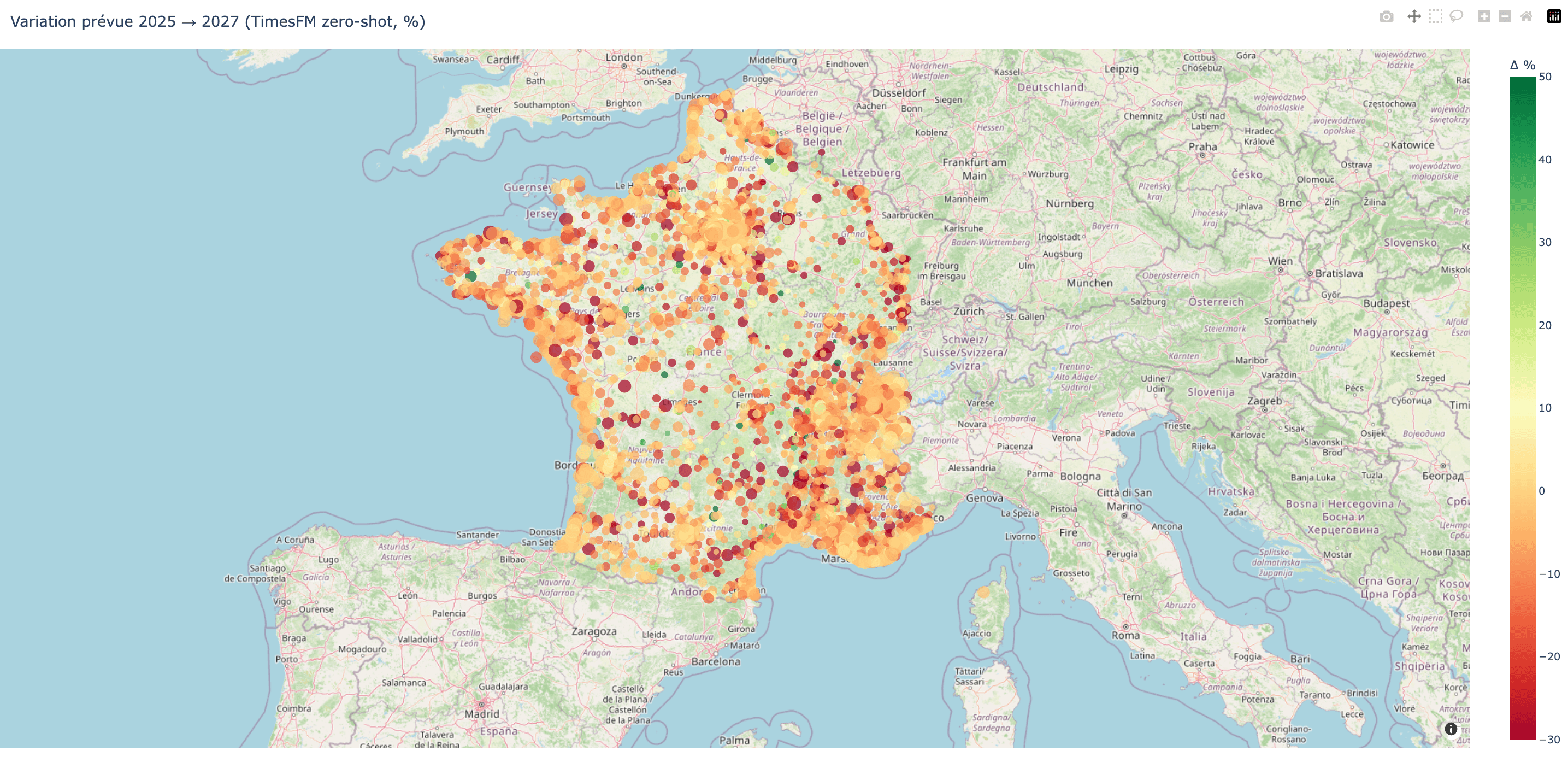This screenshot has width=1568, height=774.
Task: Click the Budapest city label
Action: point(1387,303)
